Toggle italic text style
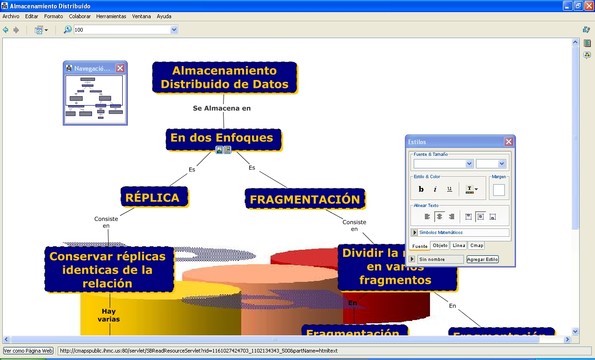 (435, 189)
